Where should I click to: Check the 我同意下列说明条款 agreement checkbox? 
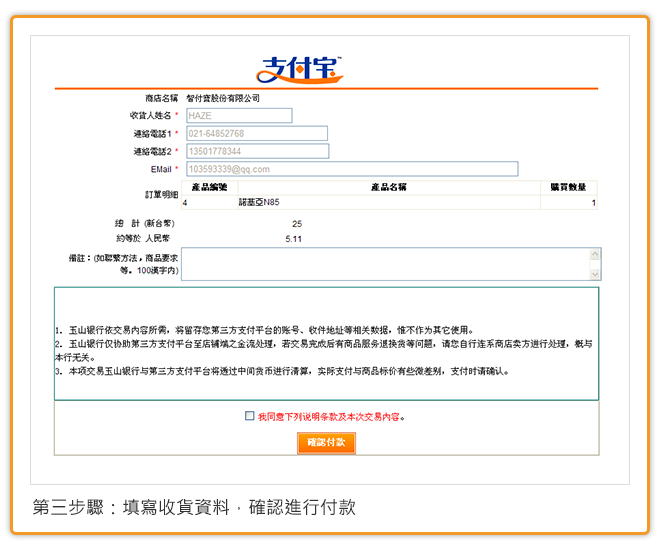(x=250, y=416)
